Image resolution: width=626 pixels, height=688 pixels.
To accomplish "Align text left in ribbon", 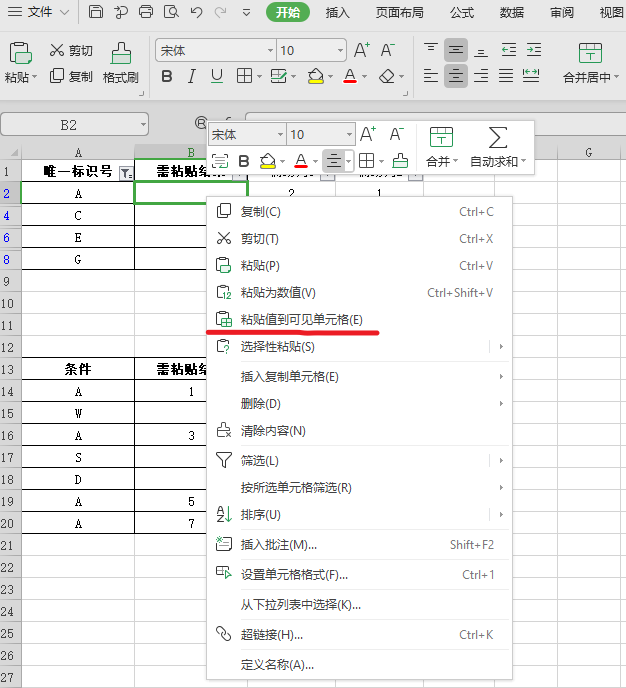I will point(431,76).
